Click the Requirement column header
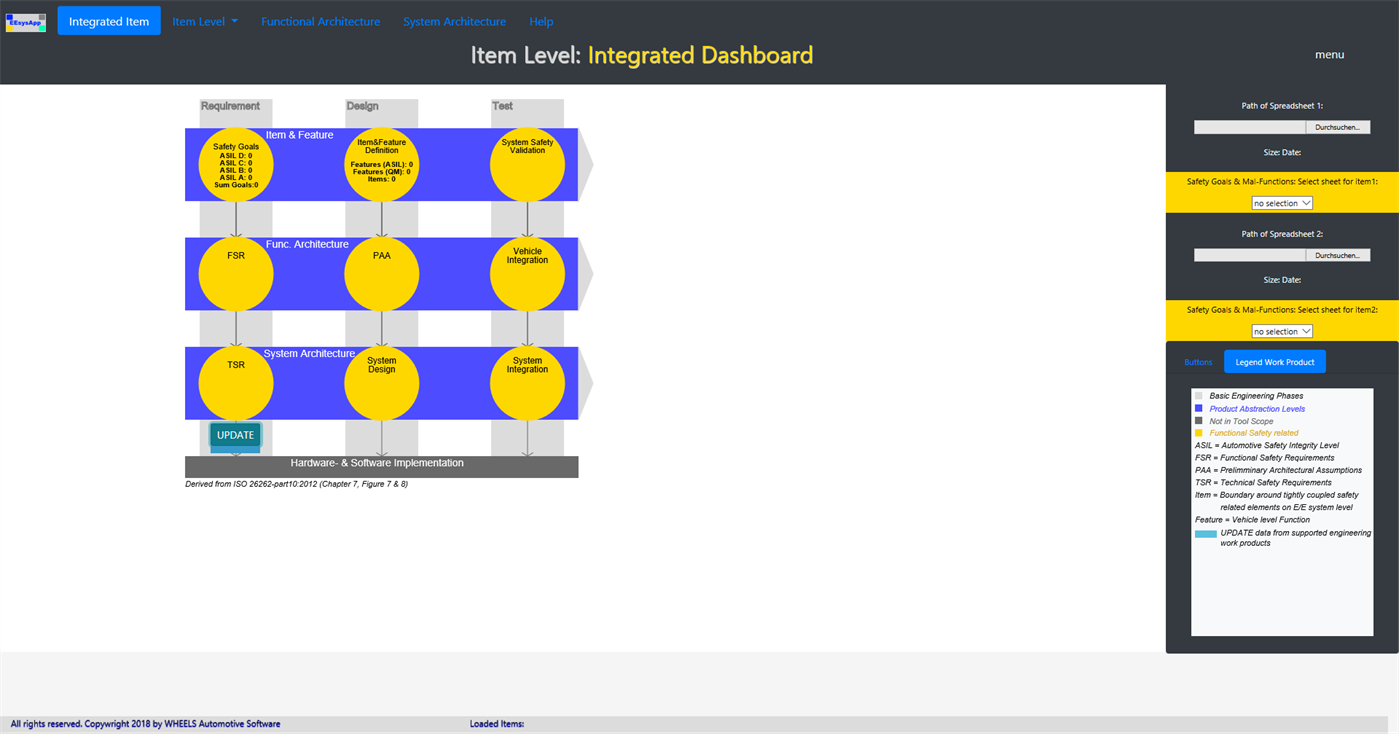The image size is (1399, 734). click(x=230, y=106)
